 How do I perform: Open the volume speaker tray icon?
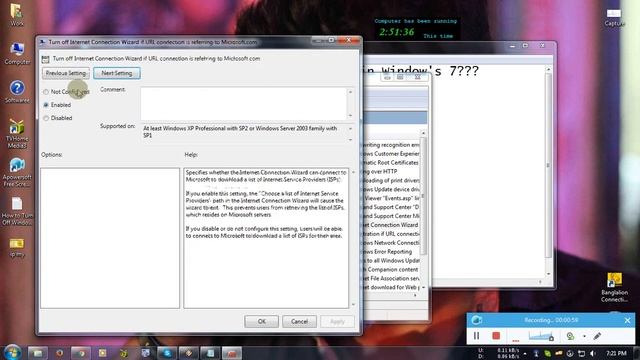(593, 353)
